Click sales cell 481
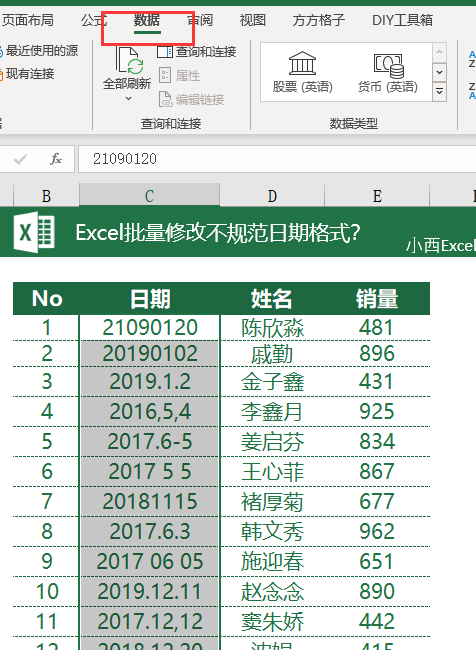Image resolution: width=476 pixels, height=650 pixels. point(377,327)
